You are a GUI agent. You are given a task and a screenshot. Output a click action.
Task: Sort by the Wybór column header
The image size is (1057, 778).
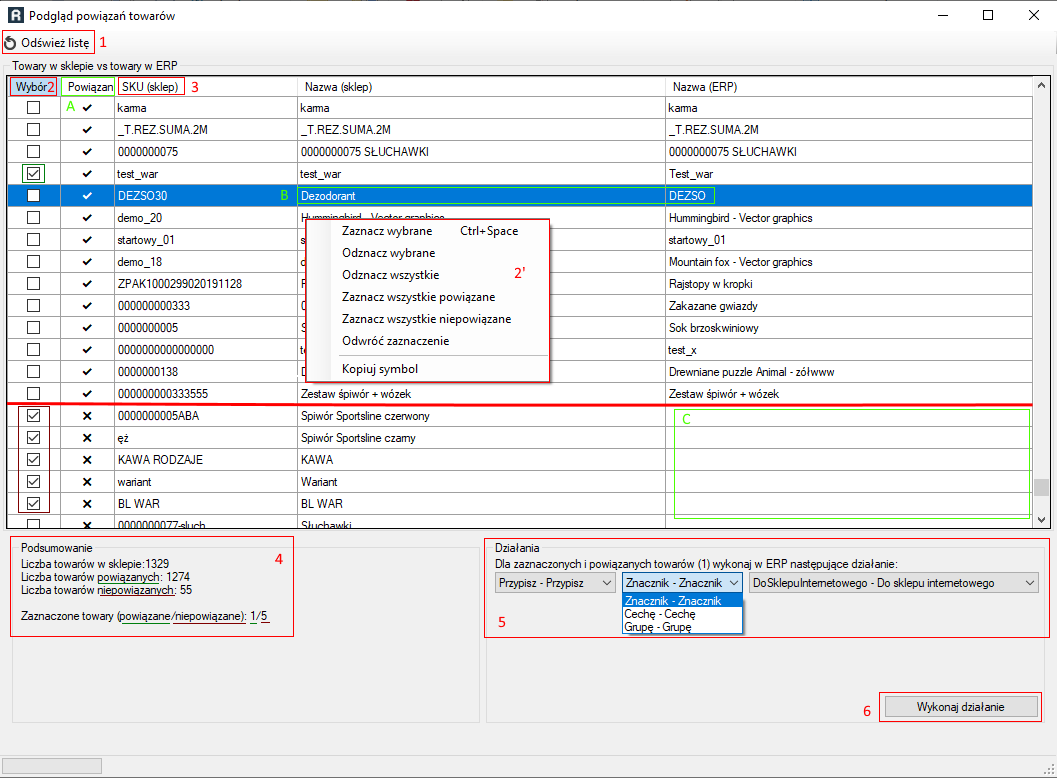point(33,87)
